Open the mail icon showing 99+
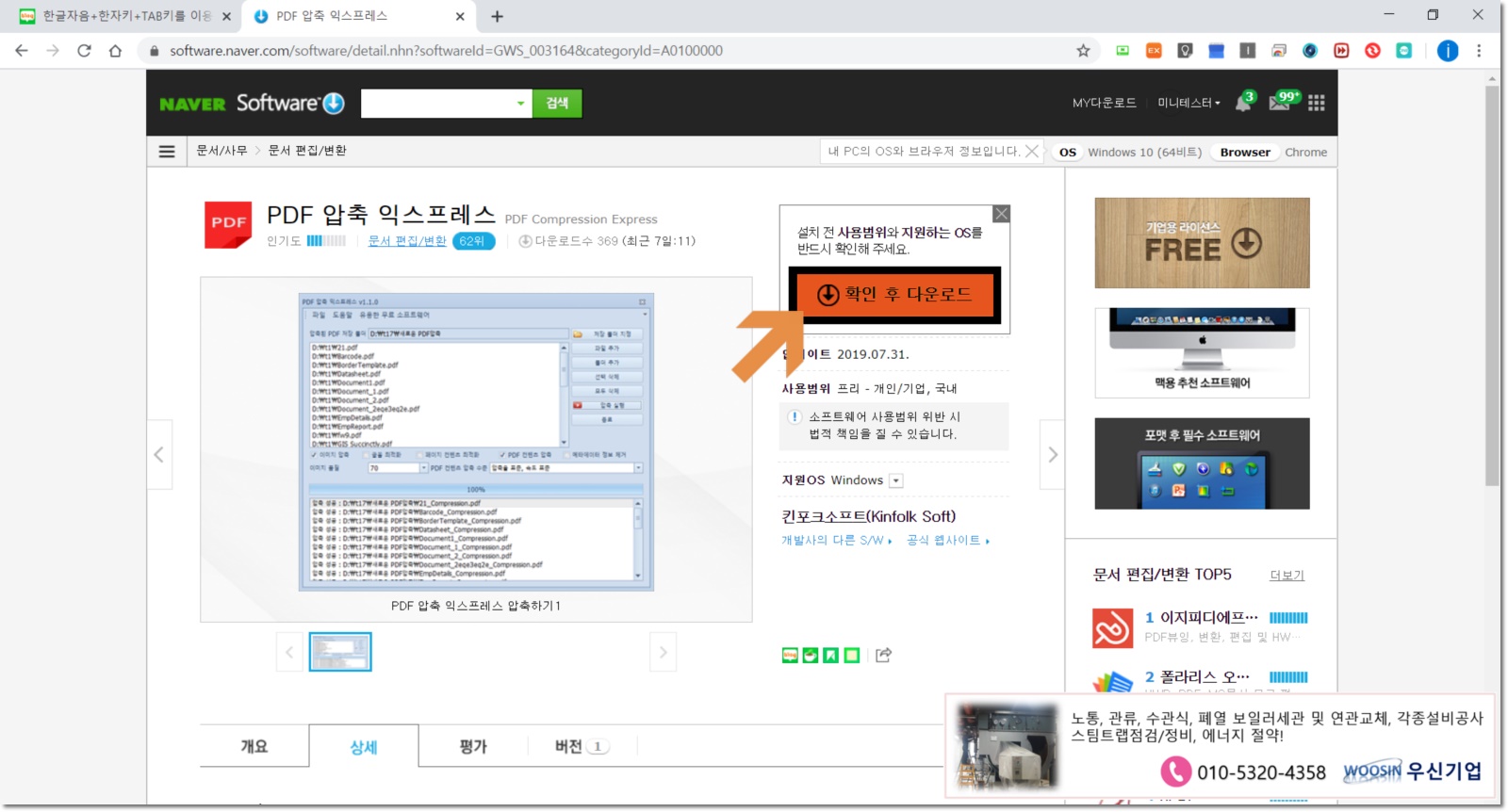The height and width of the screenshot is (812, 1508). pos(1283,101)
